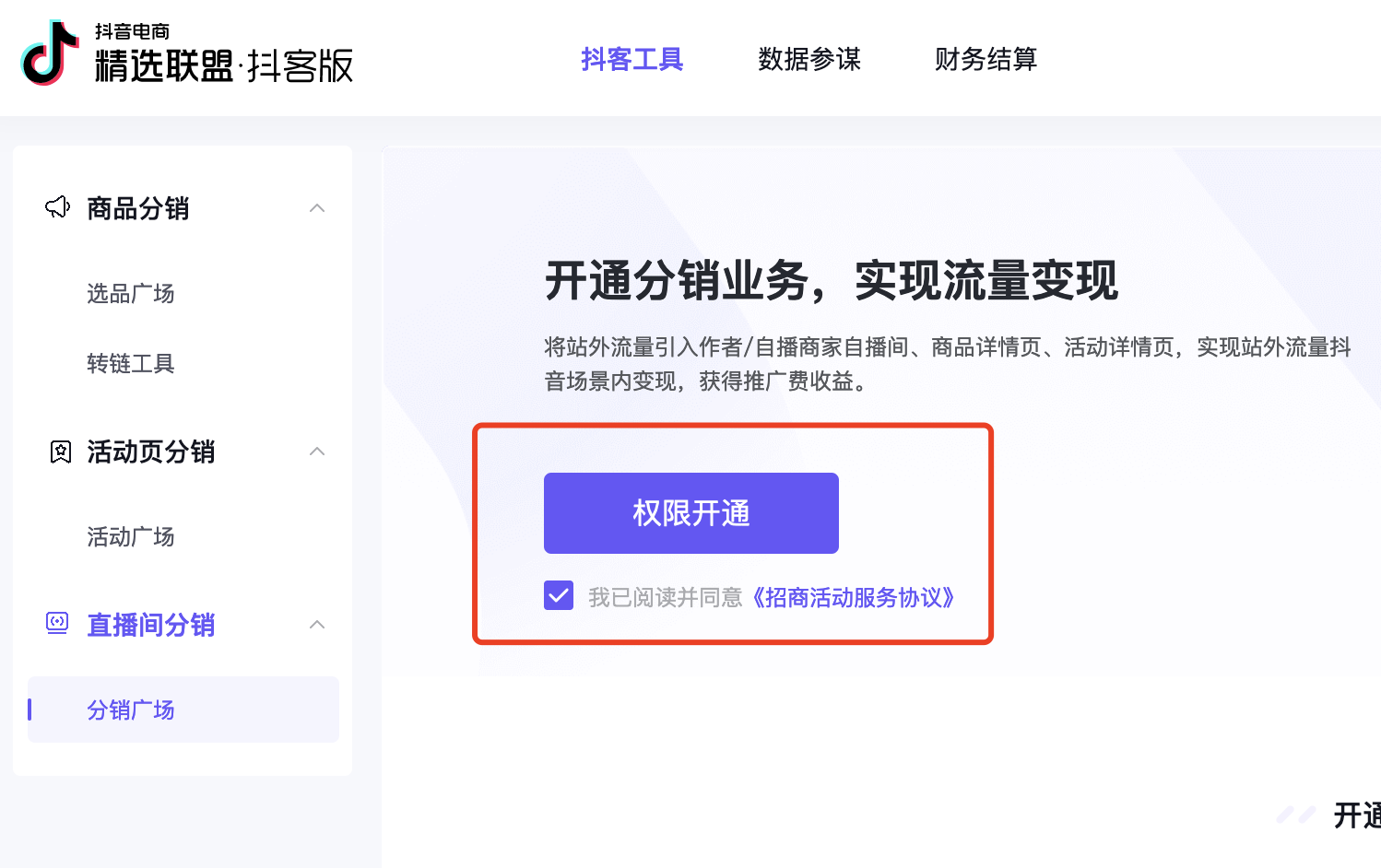
Task: Select the 分销广场 sidebar item
Action: tap(183, 710)
